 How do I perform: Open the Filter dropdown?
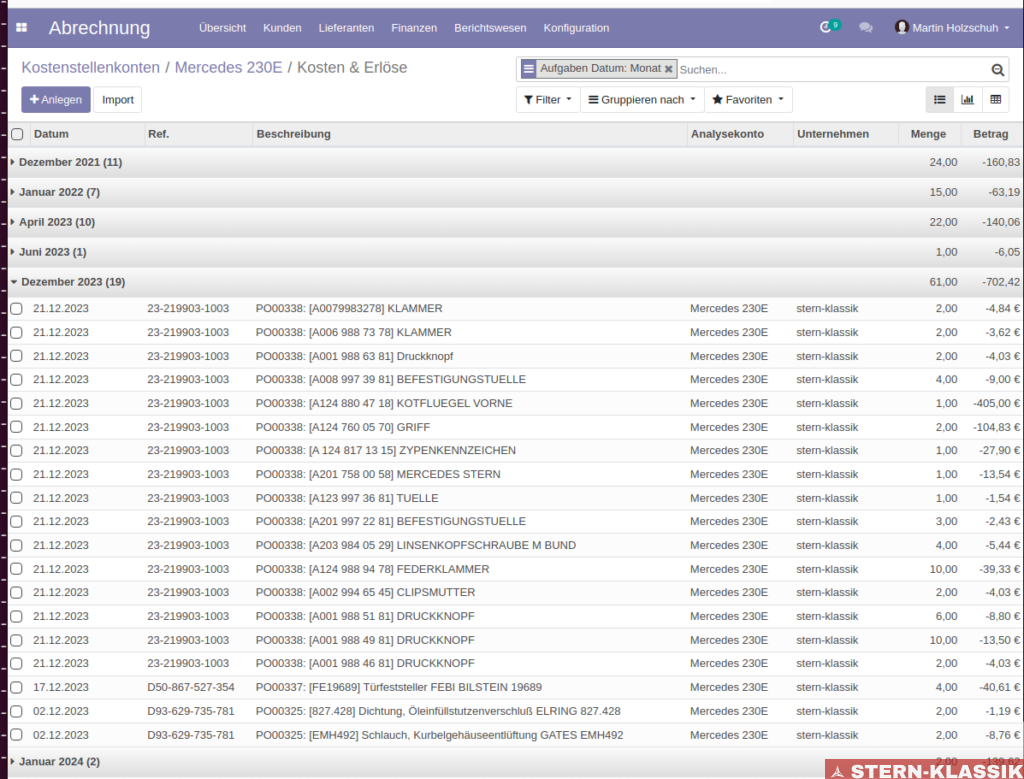pos(548,100)
